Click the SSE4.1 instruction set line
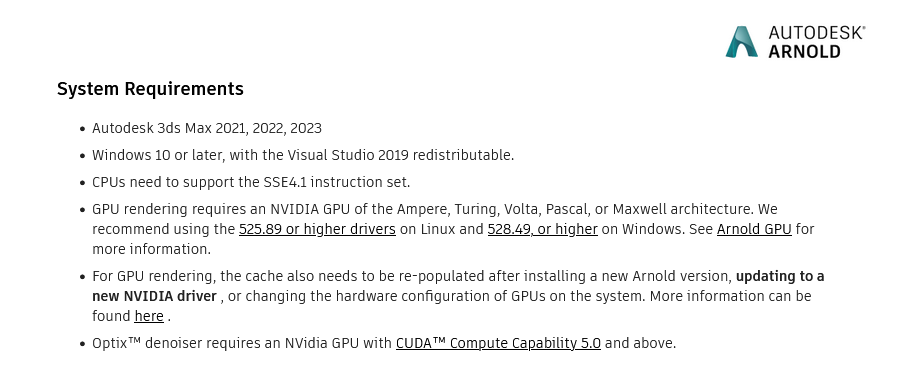 click(x=251, y=182)
